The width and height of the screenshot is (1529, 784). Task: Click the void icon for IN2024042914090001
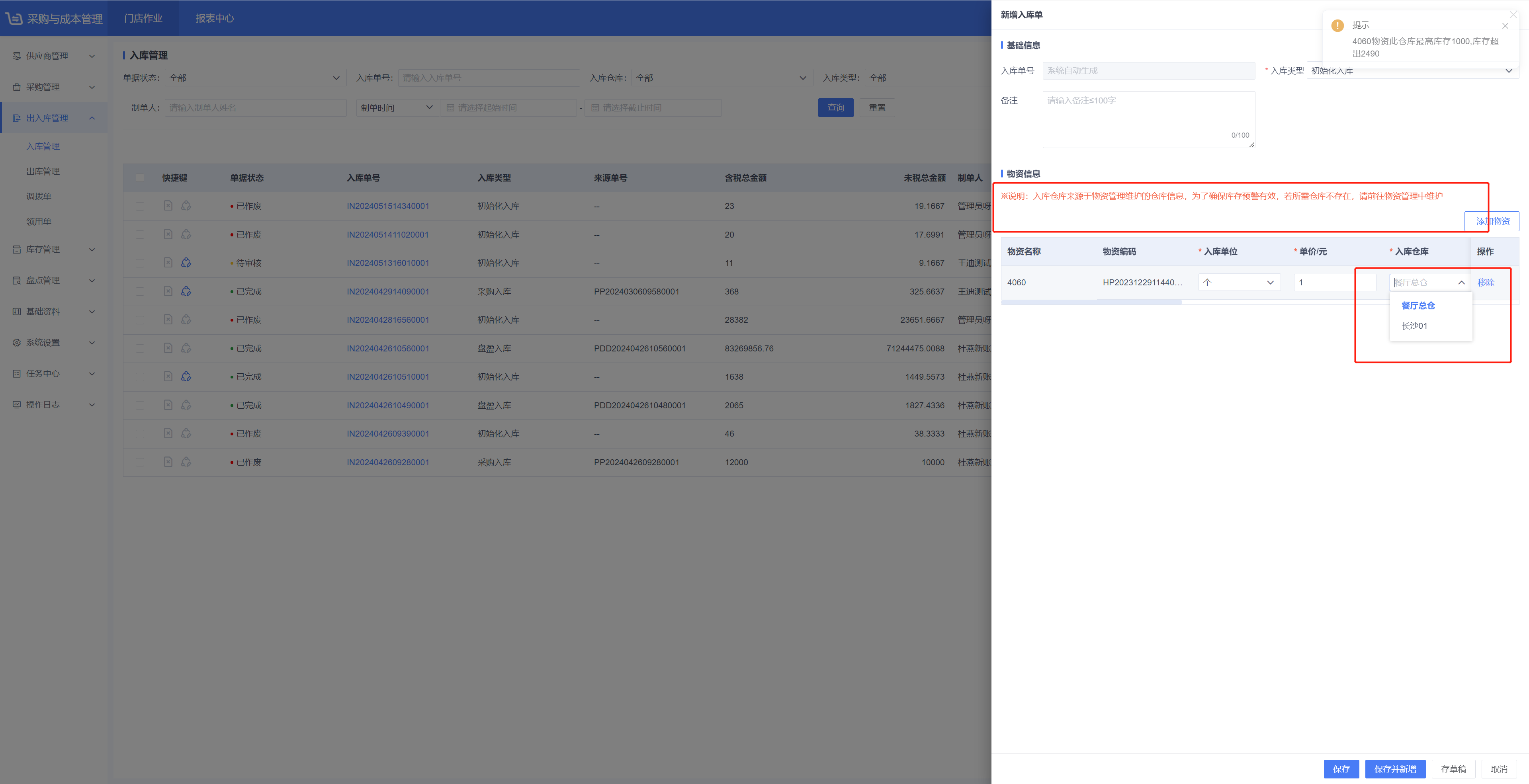tap(168, 291)
